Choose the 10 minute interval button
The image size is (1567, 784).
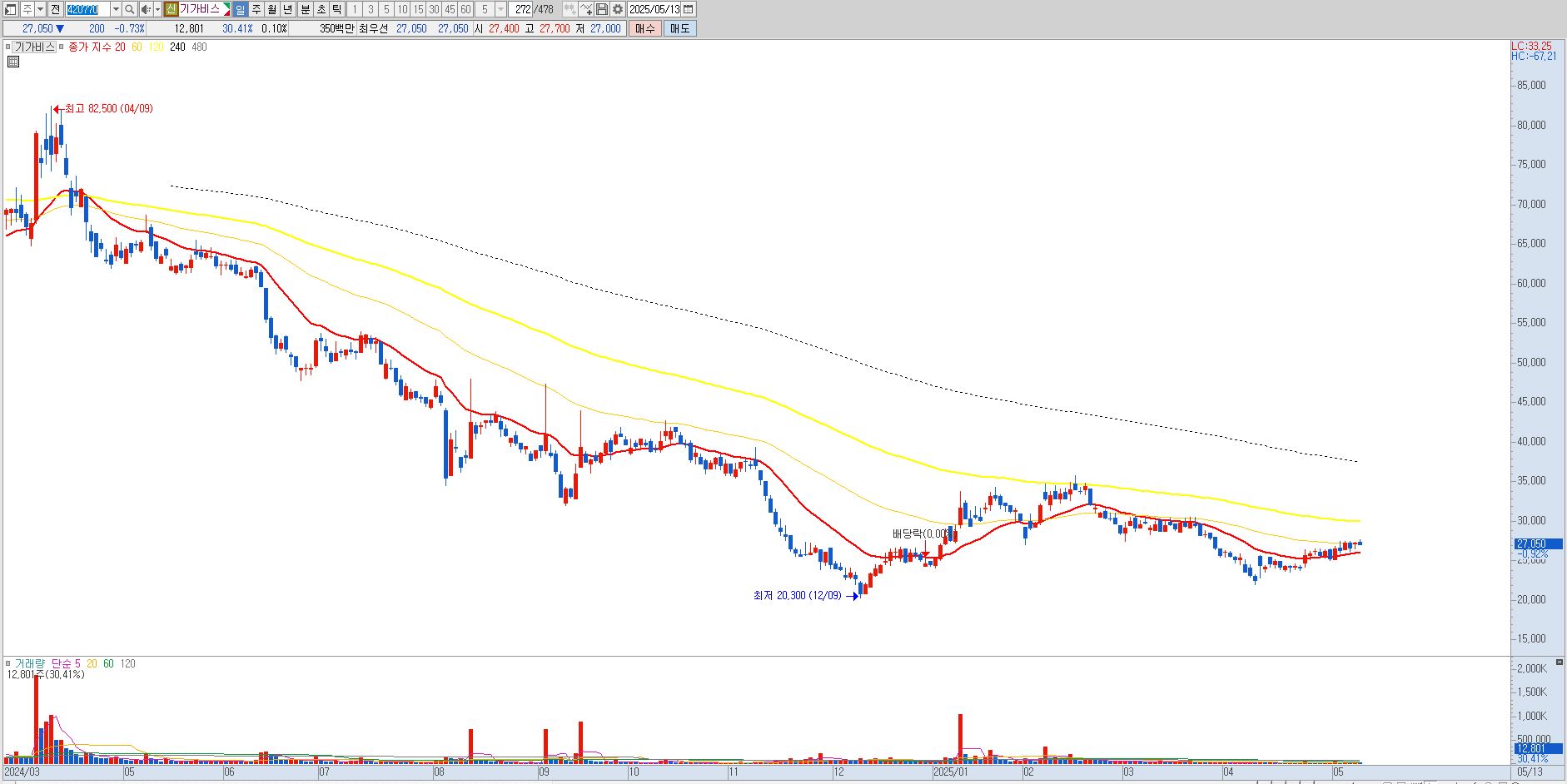tap(402, 9)
